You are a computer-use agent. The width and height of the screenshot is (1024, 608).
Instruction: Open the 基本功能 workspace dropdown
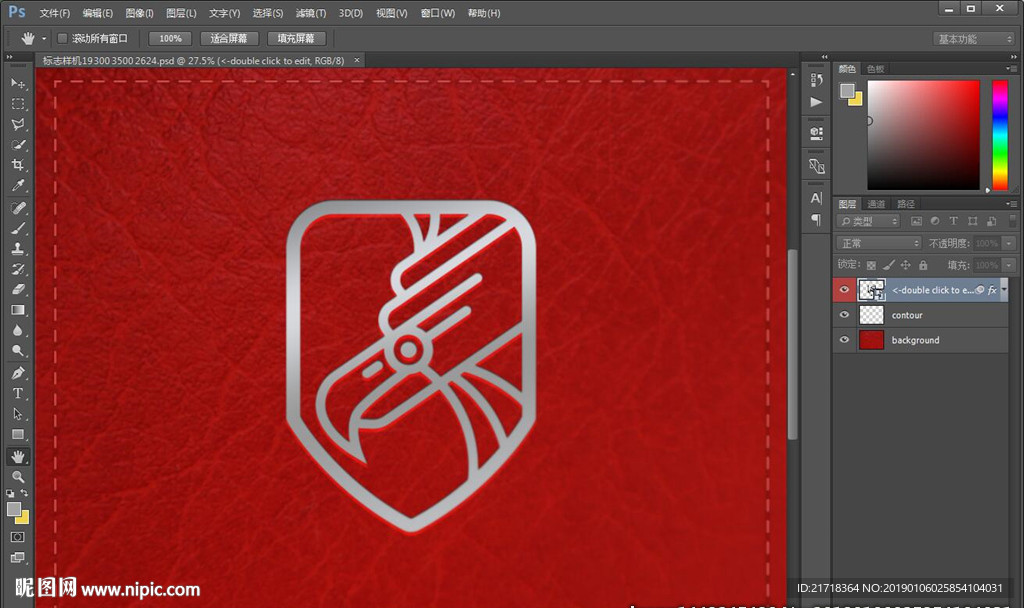(973, 39)
